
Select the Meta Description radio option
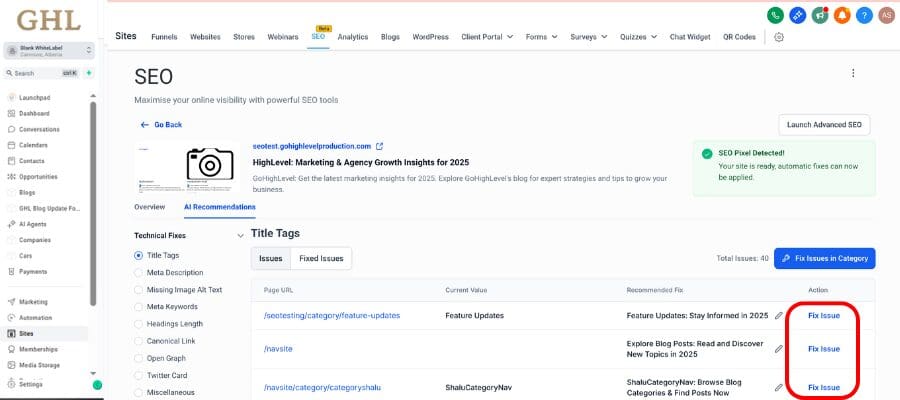(x=138, y=273)
